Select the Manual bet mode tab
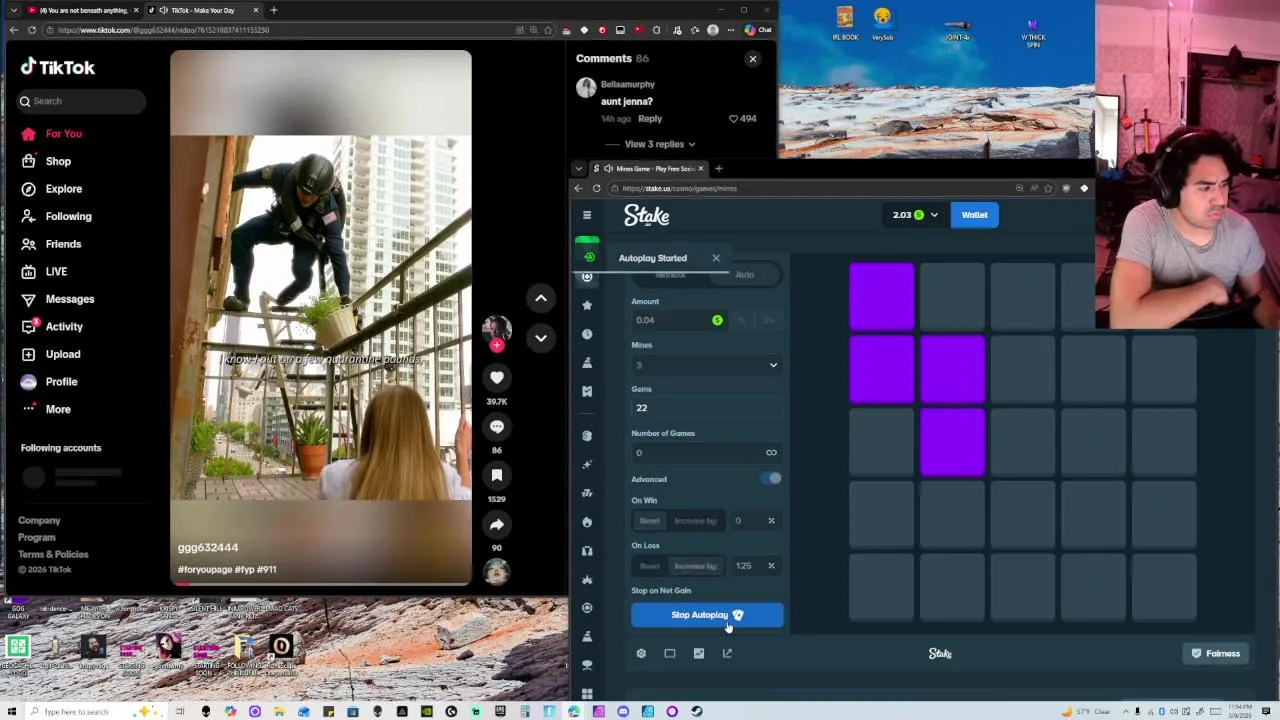Image resolution: width=1280 pixels, height=720 pixels. tap(671, 275)
